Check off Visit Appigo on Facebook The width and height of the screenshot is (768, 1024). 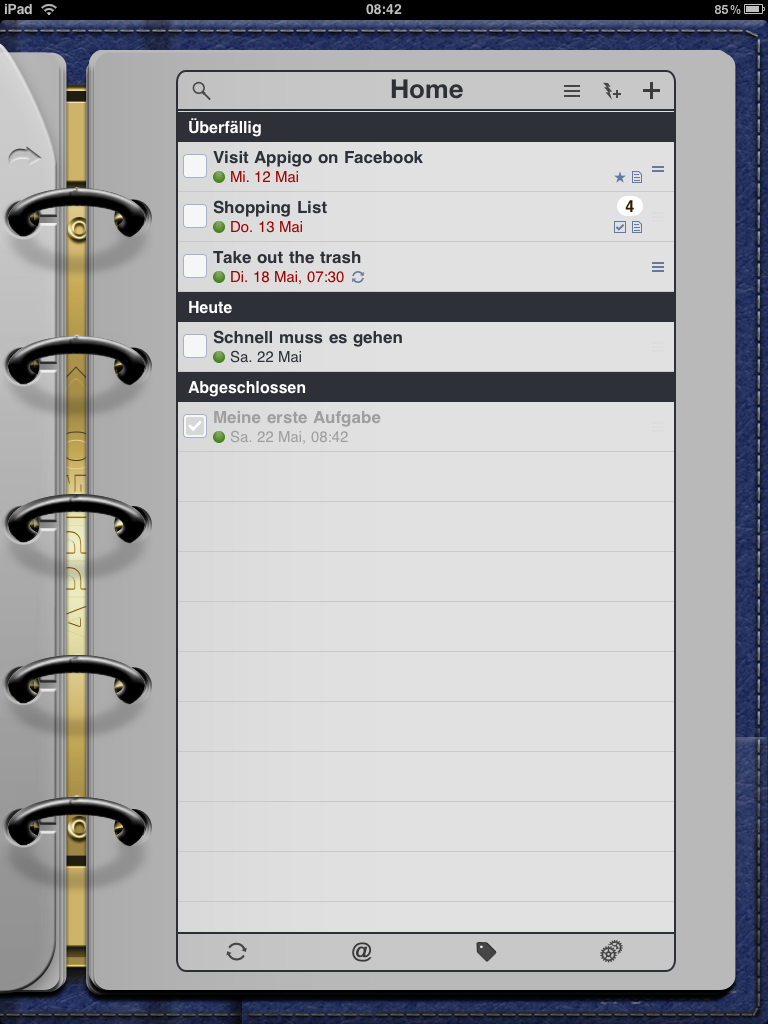click(195, 166)
